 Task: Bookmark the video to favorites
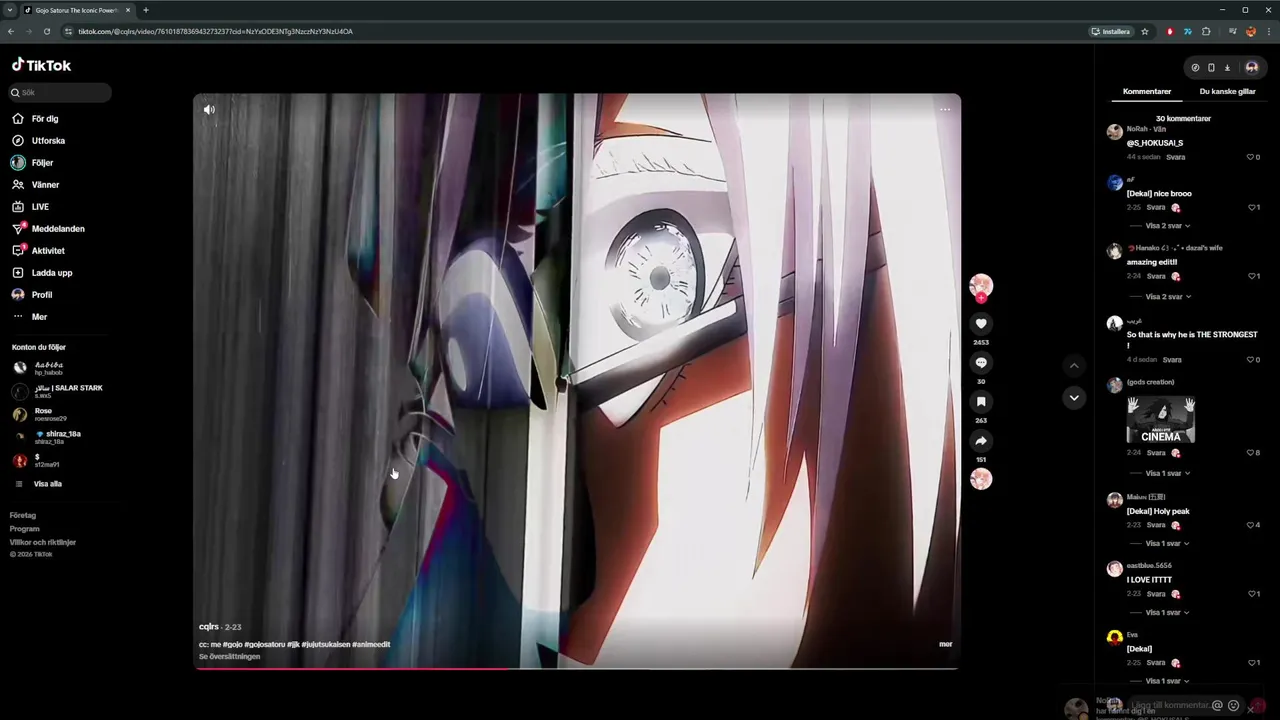pyautogui.click(x=981, y=402)
